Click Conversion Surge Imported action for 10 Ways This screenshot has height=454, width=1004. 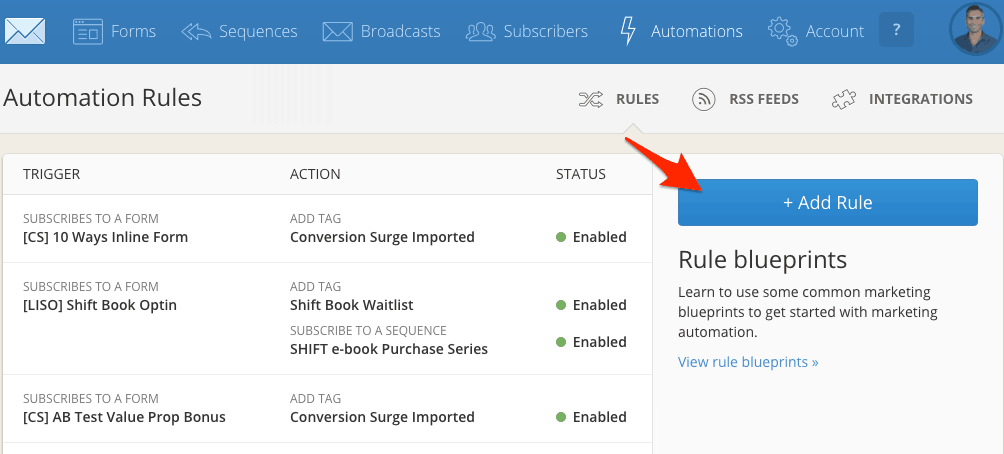pos(382,237)
